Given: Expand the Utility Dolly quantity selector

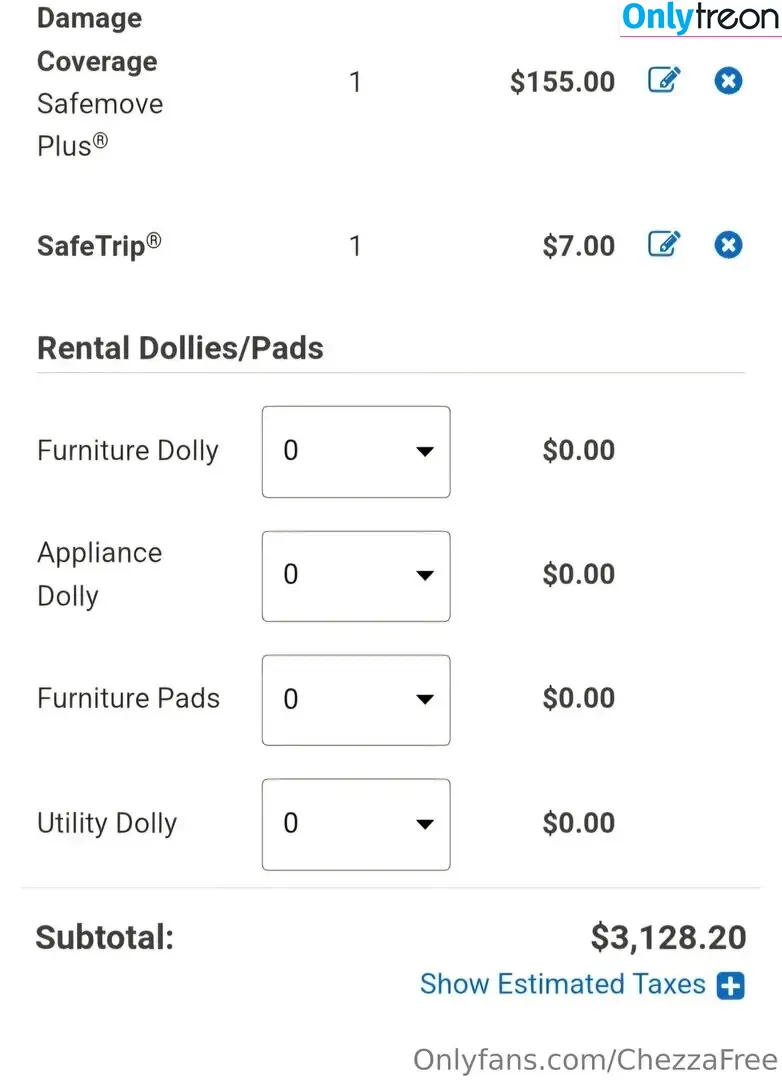Looking at the screenshot, I should point(356,824).
